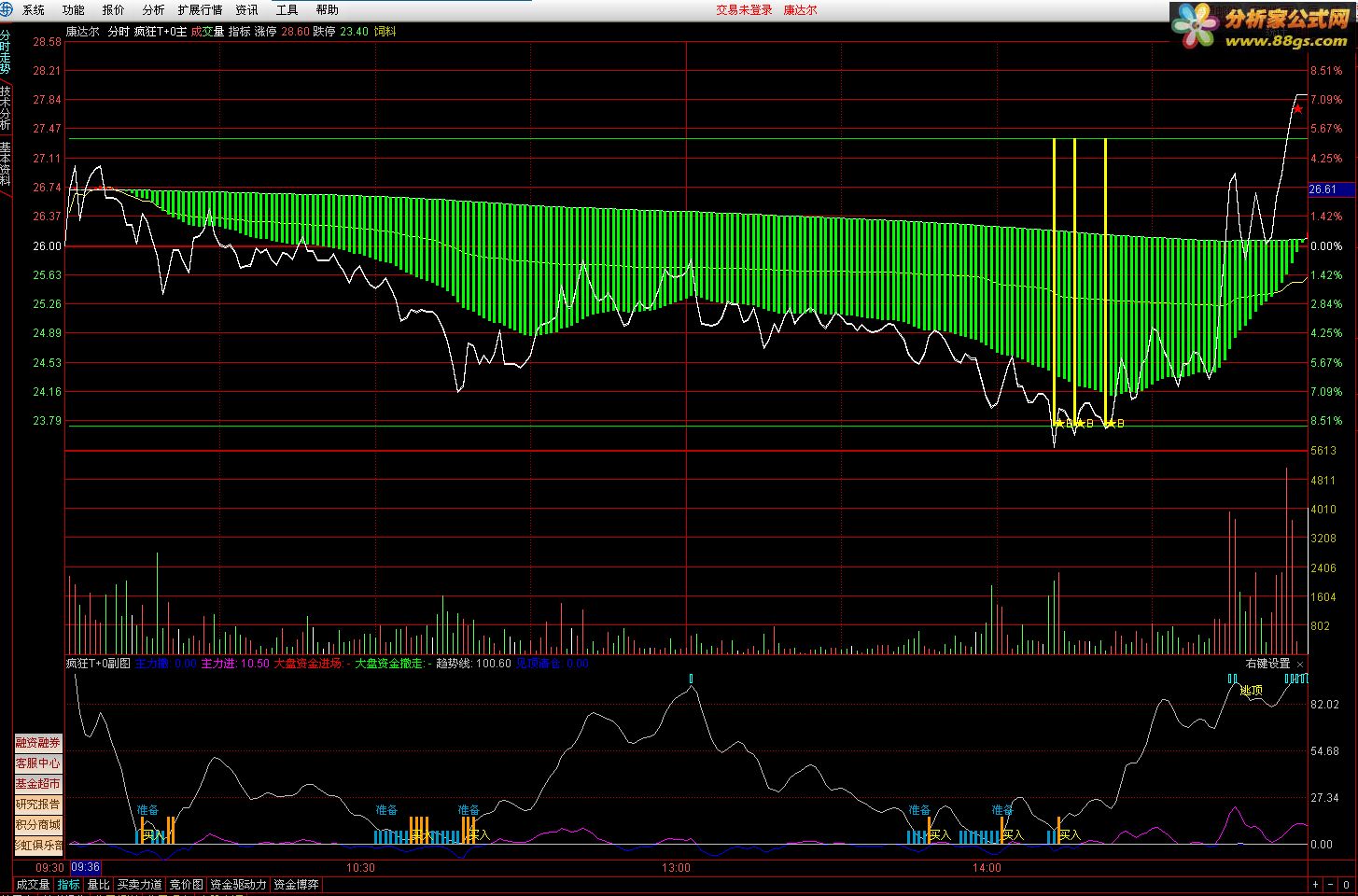Screen dimensions: 1358x896
Task: Open the 帮助 menu
Action: 327,10
